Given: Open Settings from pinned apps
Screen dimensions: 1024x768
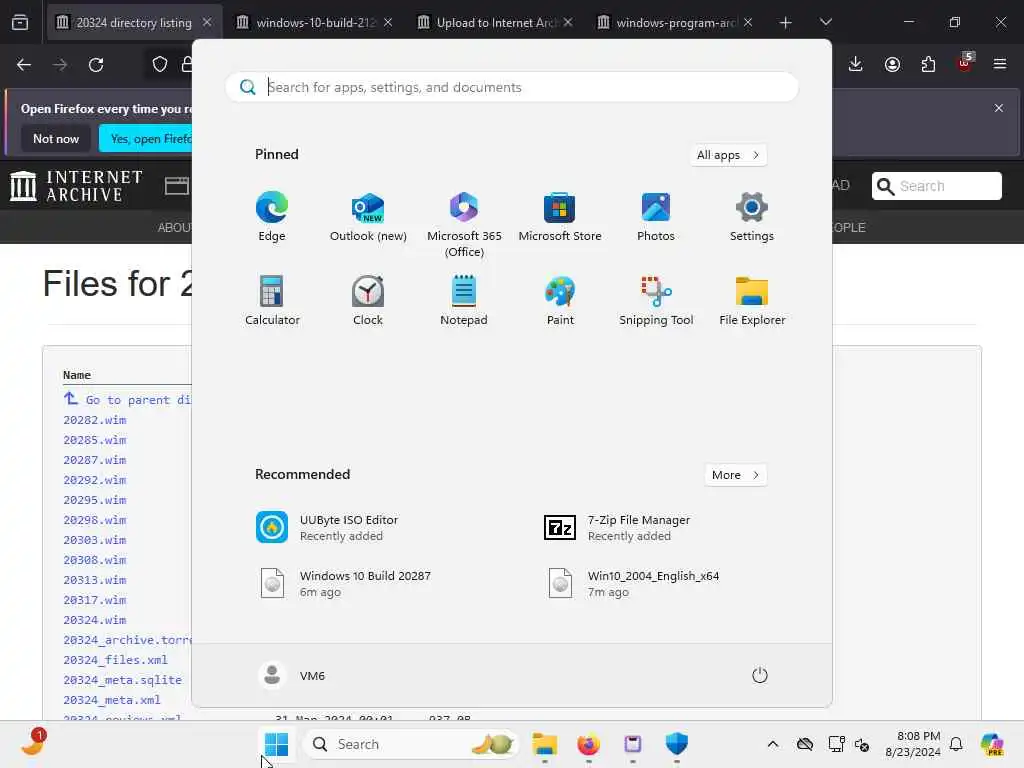Looking at the screenshot, I should point(752,217).
